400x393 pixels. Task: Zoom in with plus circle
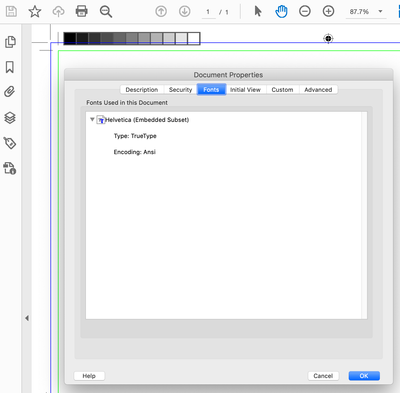pyautogui.click(x=328, y=11)
